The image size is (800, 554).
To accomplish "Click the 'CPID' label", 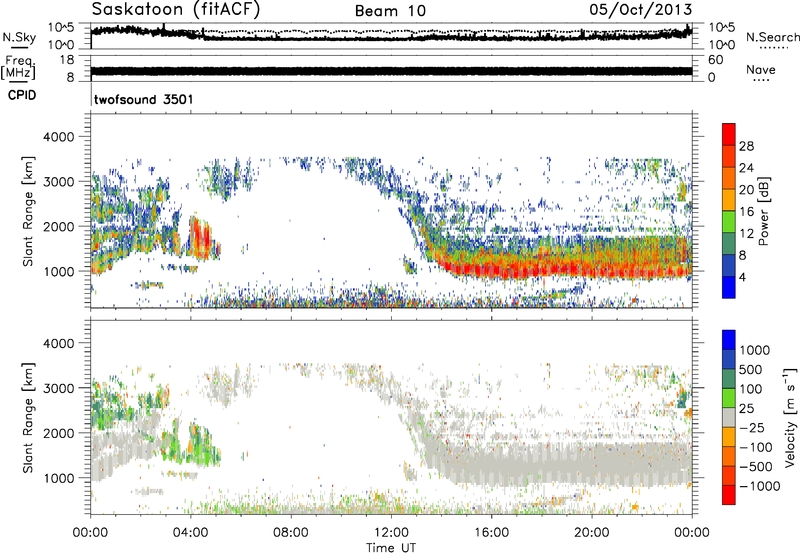I will coord(22,95).
